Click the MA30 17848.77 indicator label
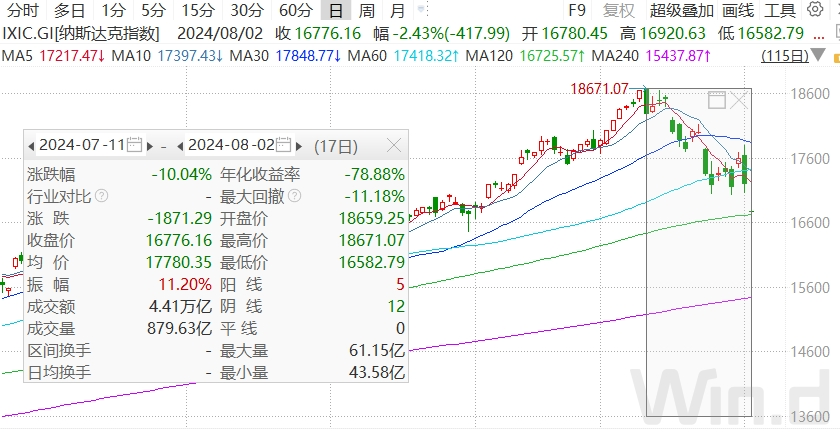Image resolution: width=840 pixels, height=435 pixels. (287, 55)
